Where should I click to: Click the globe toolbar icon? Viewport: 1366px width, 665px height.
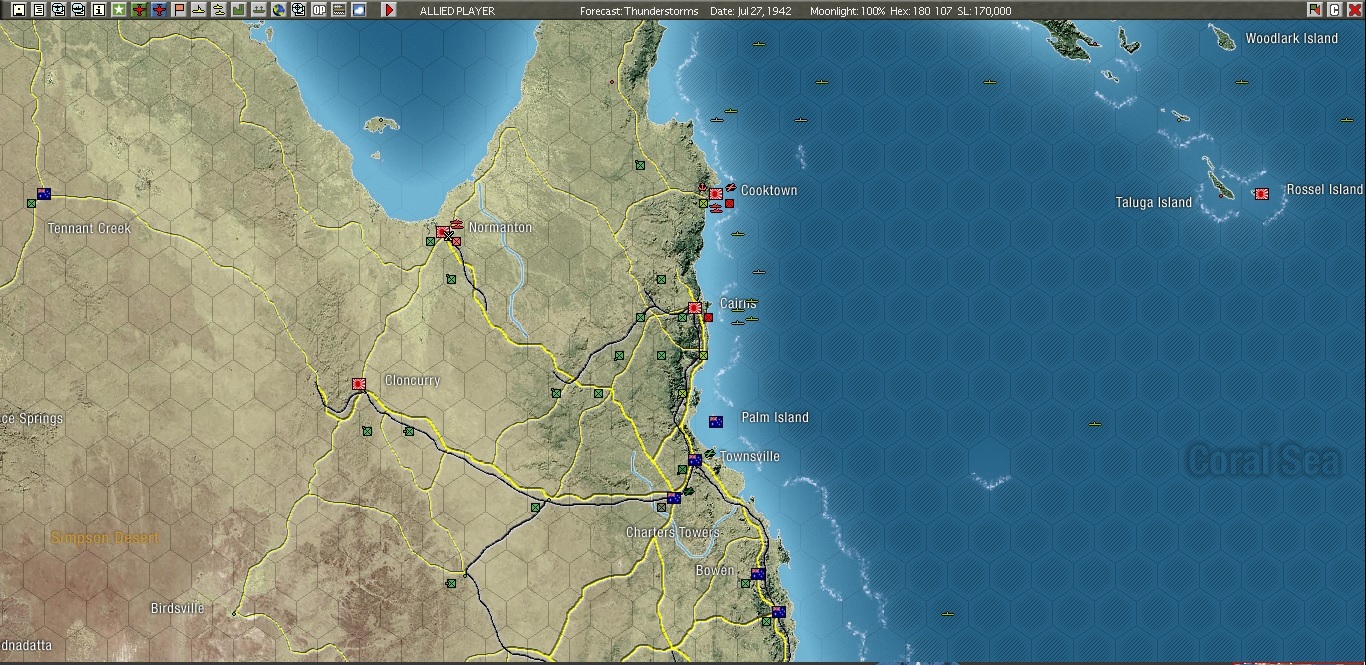tap(278, 10)
